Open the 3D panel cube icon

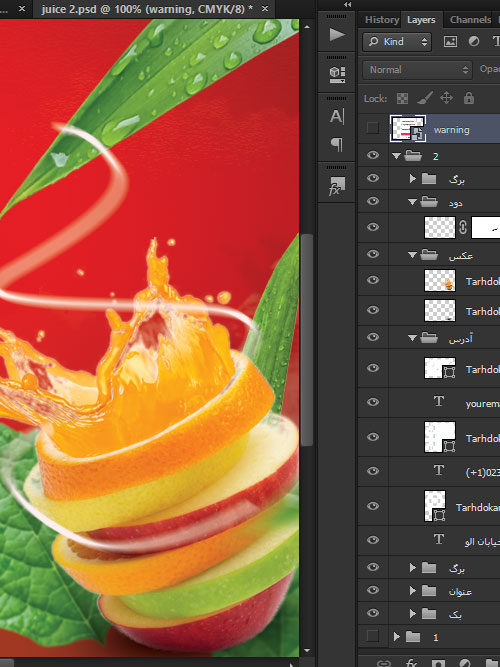click(337, 75)
